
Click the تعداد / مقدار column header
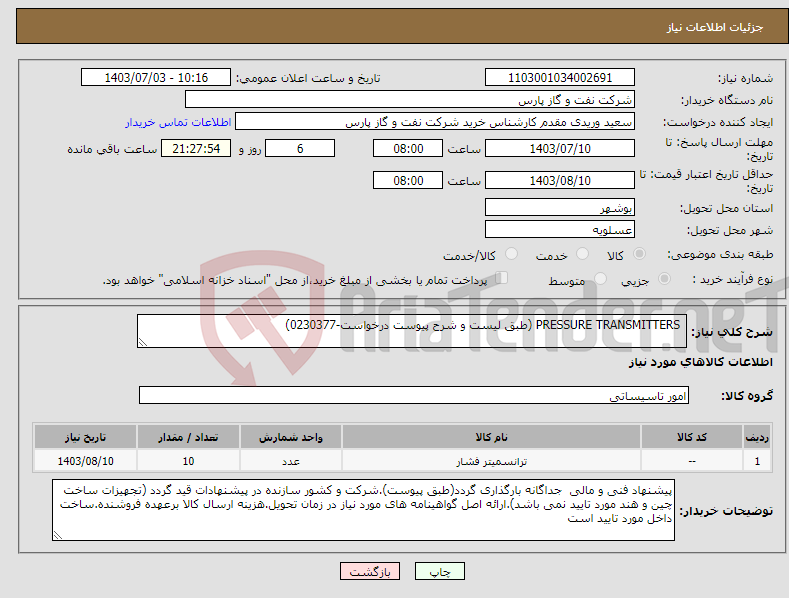pos(188,437)
